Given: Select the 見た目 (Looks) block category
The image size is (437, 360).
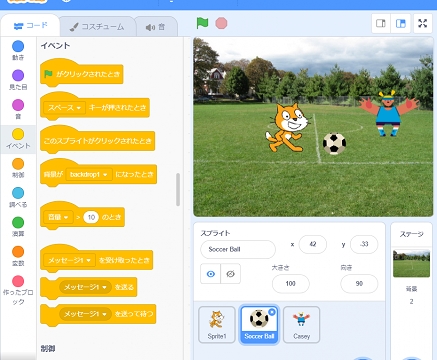Looking at the screenshot, I should [18, 80].
